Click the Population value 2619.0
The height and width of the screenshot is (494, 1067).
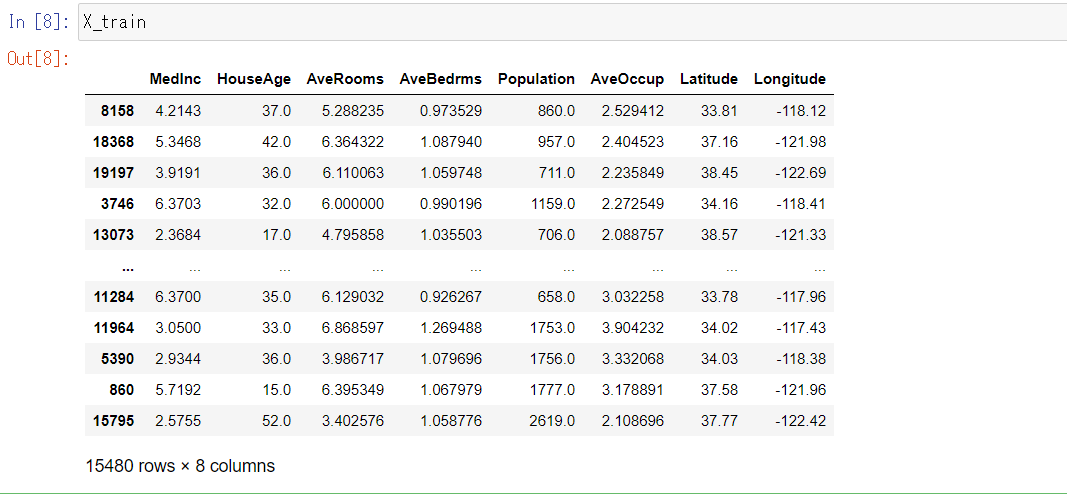coord(552,421)
